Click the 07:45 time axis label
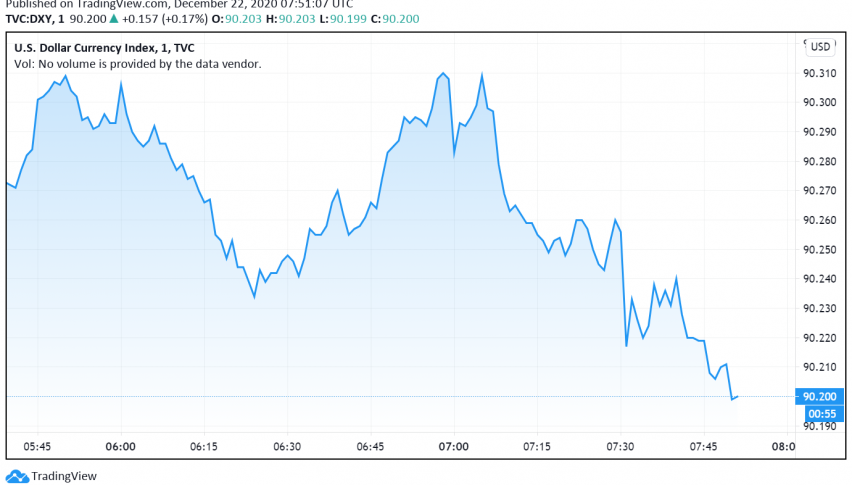The width and height of the screenshot is (852, 485). pyautogui.click(x=703, y=446)
